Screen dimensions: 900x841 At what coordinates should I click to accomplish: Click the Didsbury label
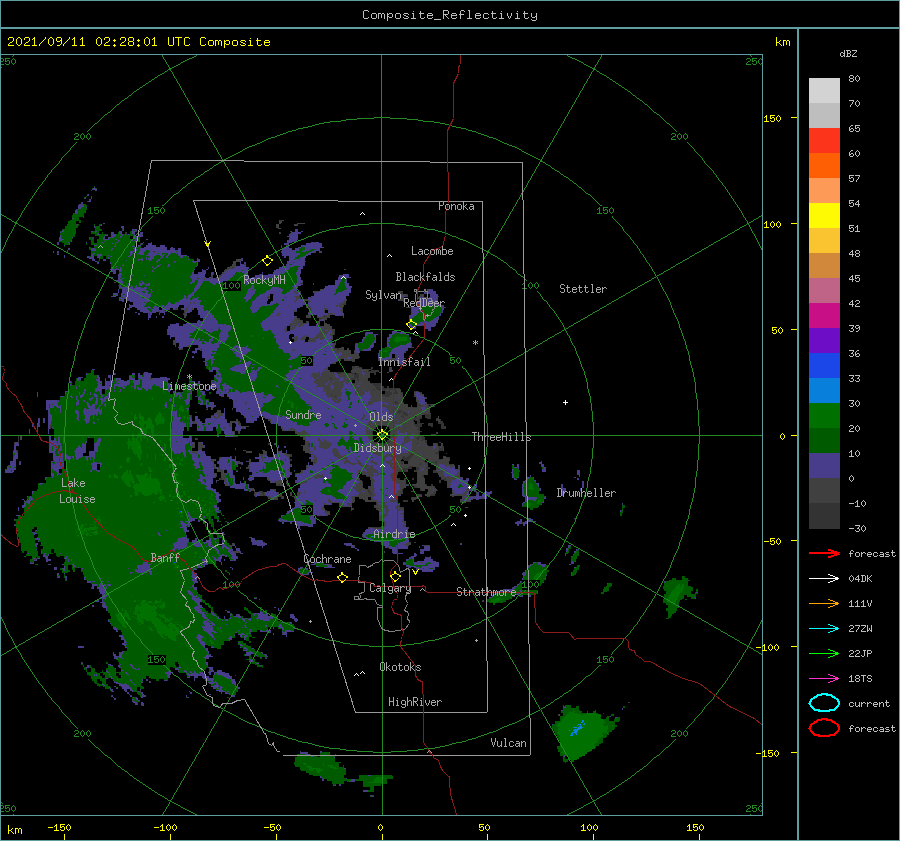coord(377,448)
